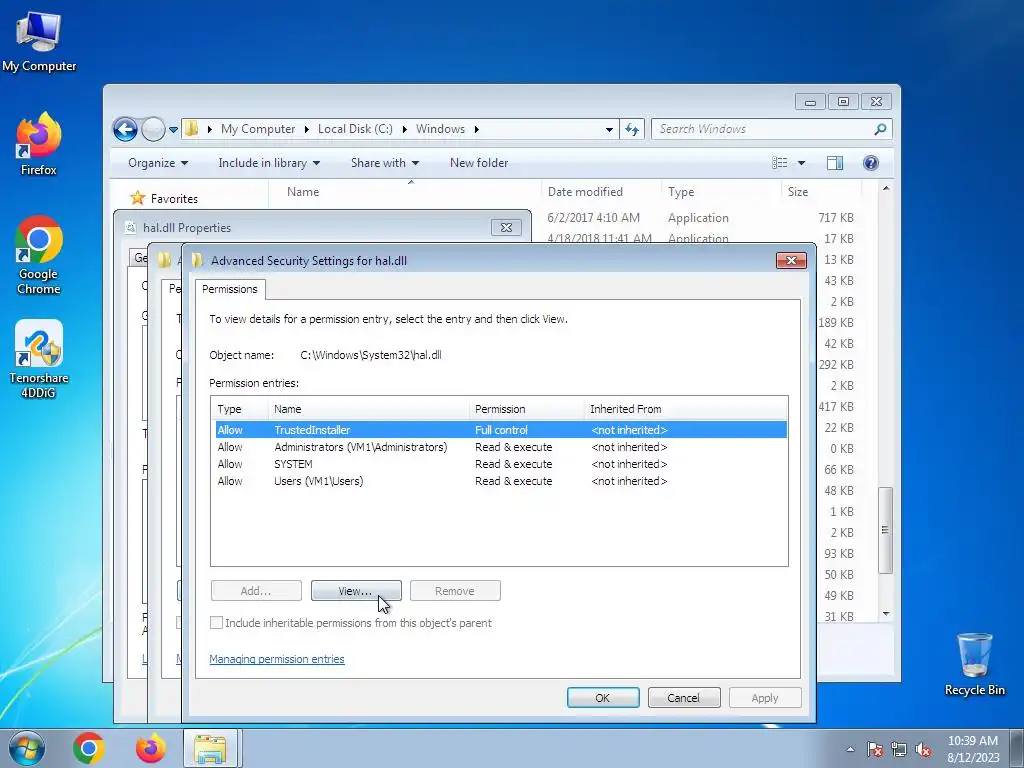Toggle Include inheritable permissions checkbox

click(x=216, y=623)
